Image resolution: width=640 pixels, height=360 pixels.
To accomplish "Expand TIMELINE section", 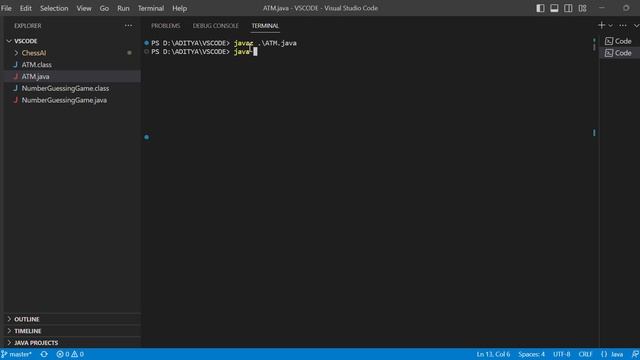I will tap(72, 331).
